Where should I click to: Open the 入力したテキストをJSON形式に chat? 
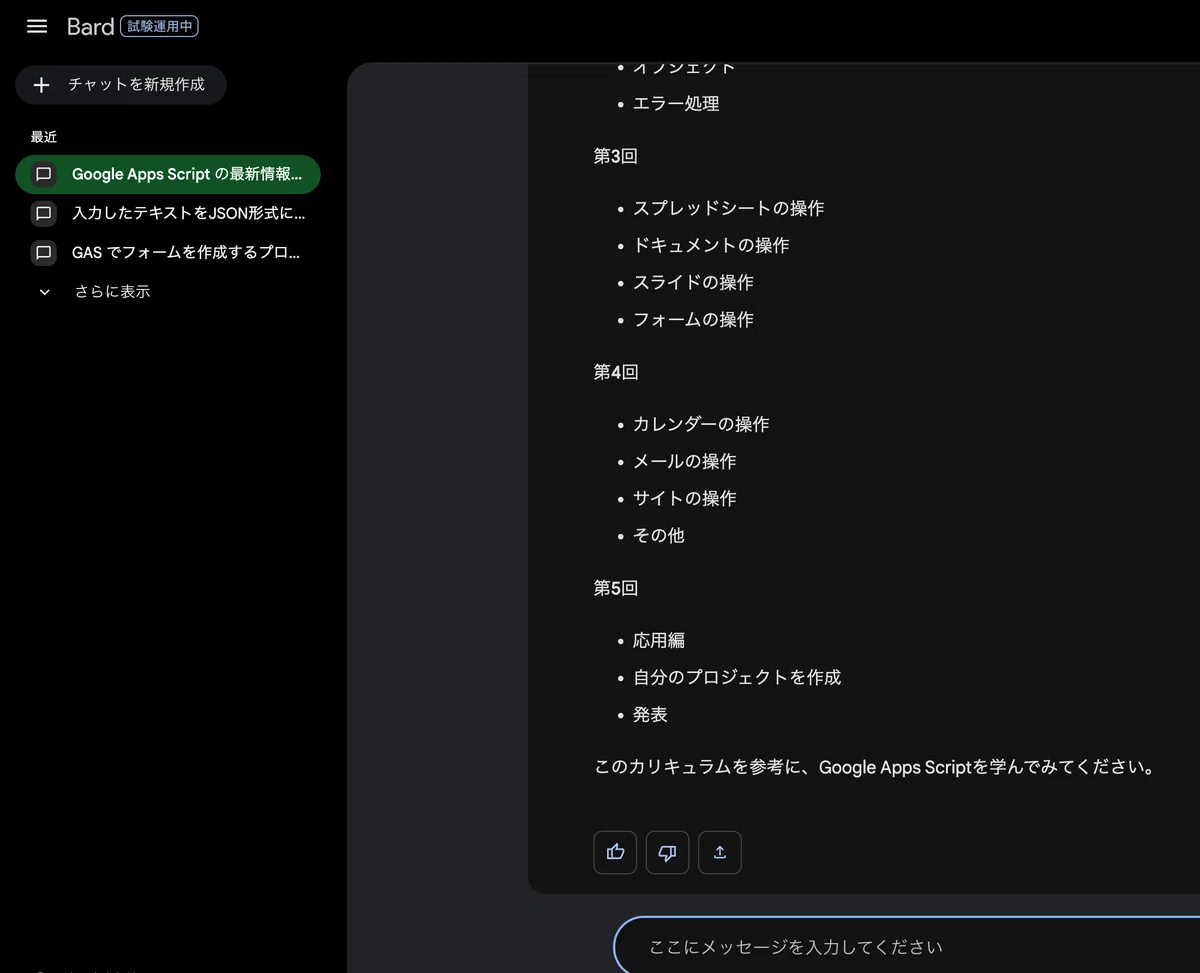(168, 213)
